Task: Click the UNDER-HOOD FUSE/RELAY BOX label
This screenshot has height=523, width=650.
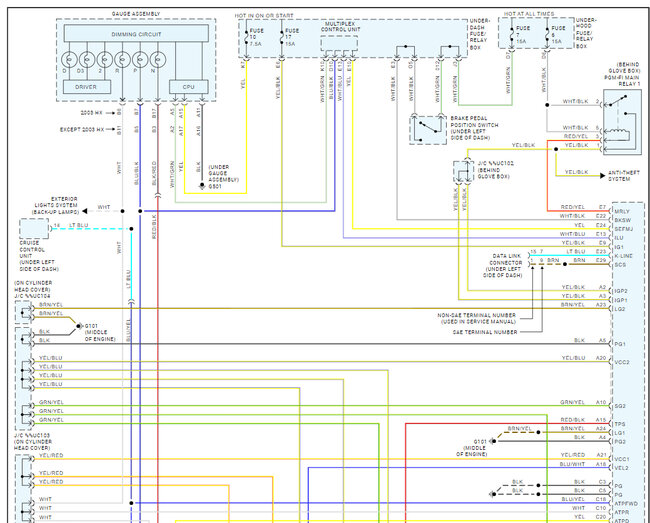Action: (586, 33)
